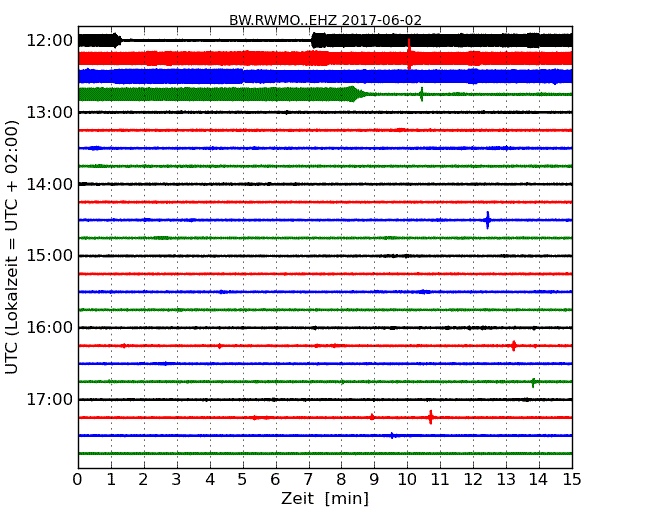
Task: Click the red spike near minute 10 at 12:15
Action: tap(409, 54)
